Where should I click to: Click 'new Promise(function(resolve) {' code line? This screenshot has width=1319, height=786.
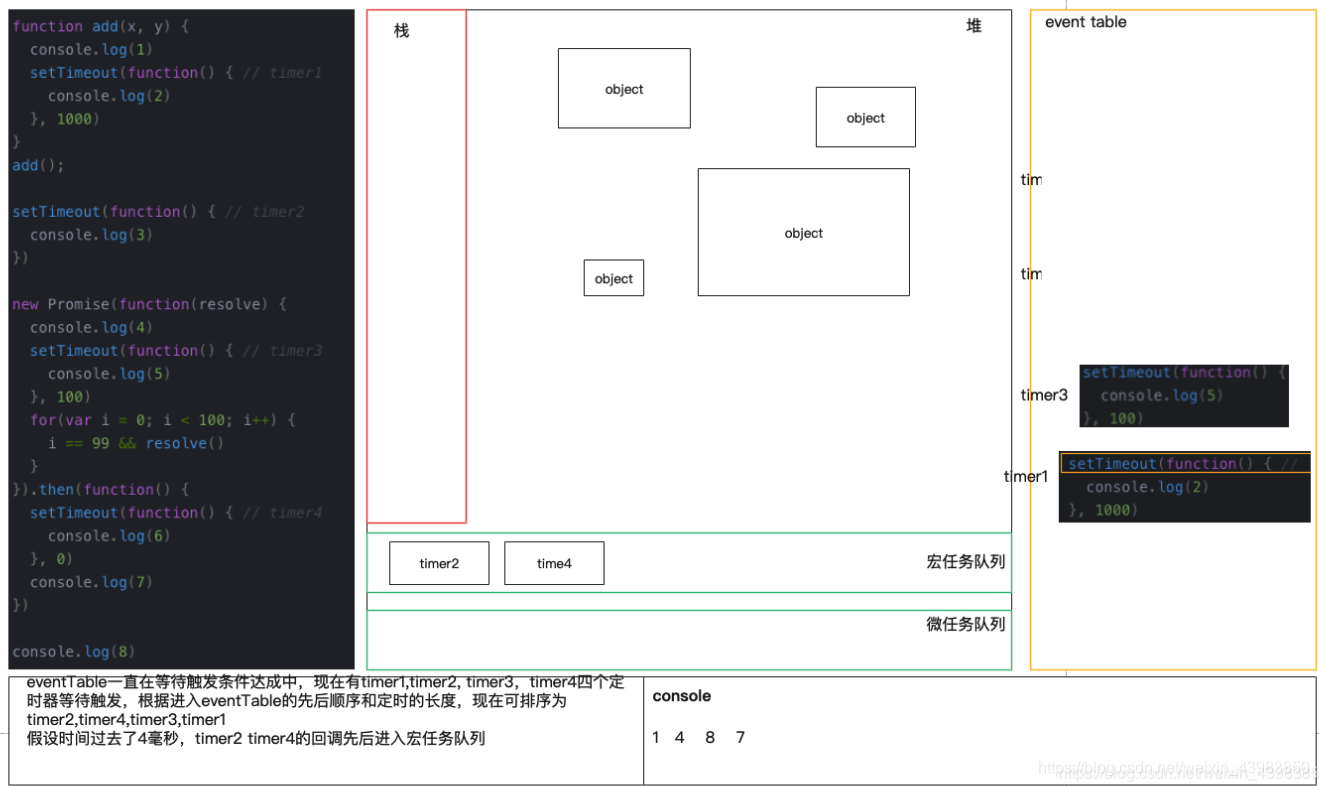click(149, 304)
